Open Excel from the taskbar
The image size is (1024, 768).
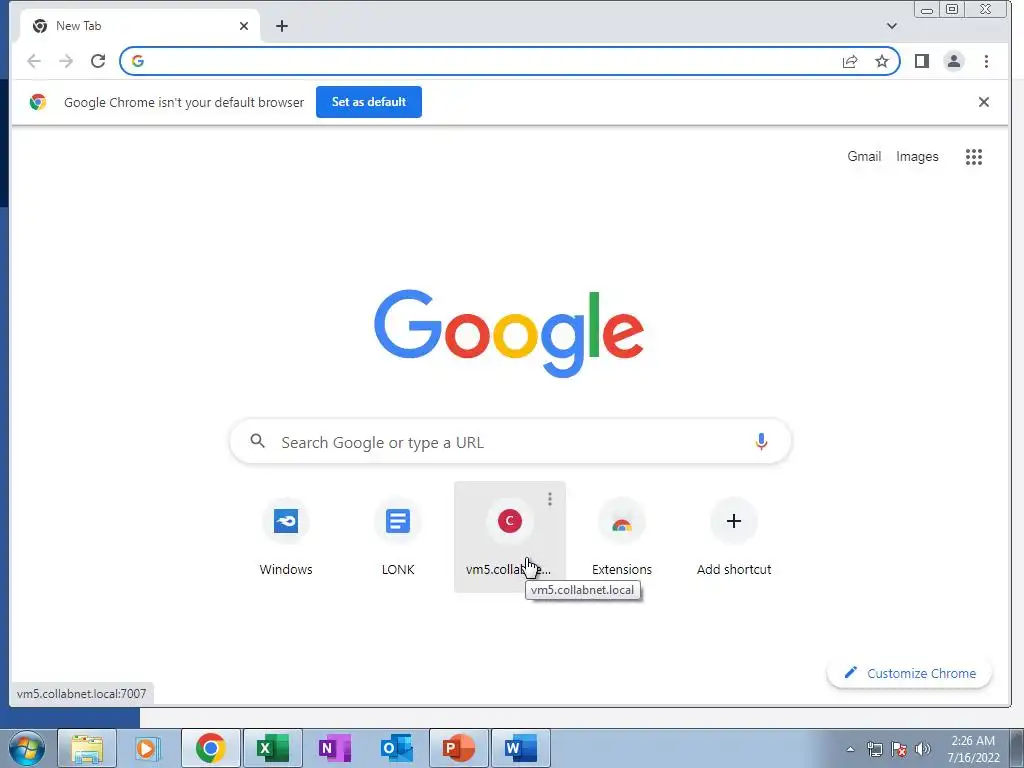click(272, 748)
